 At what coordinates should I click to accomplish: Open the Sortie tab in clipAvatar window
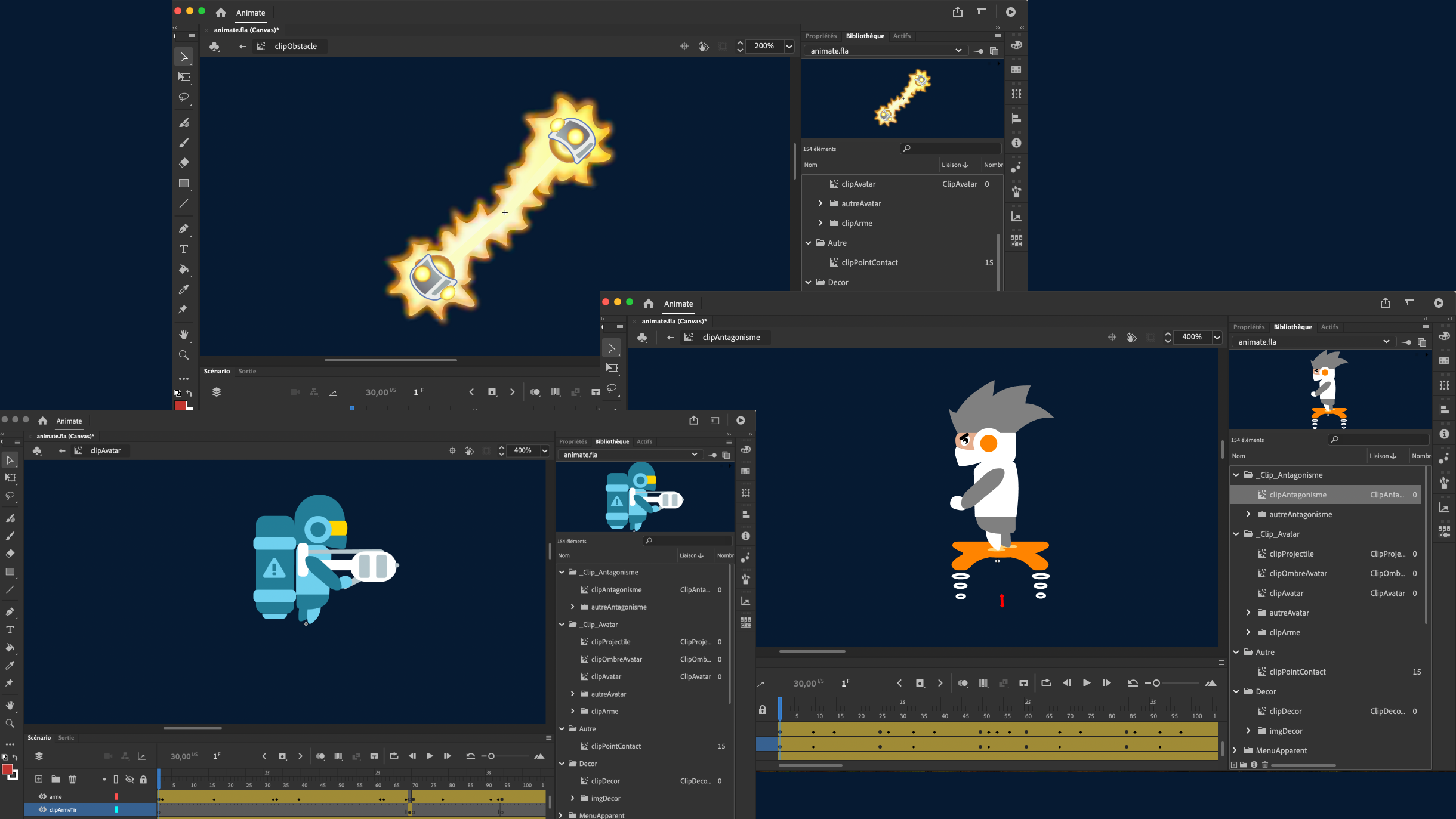click(66, 738)
